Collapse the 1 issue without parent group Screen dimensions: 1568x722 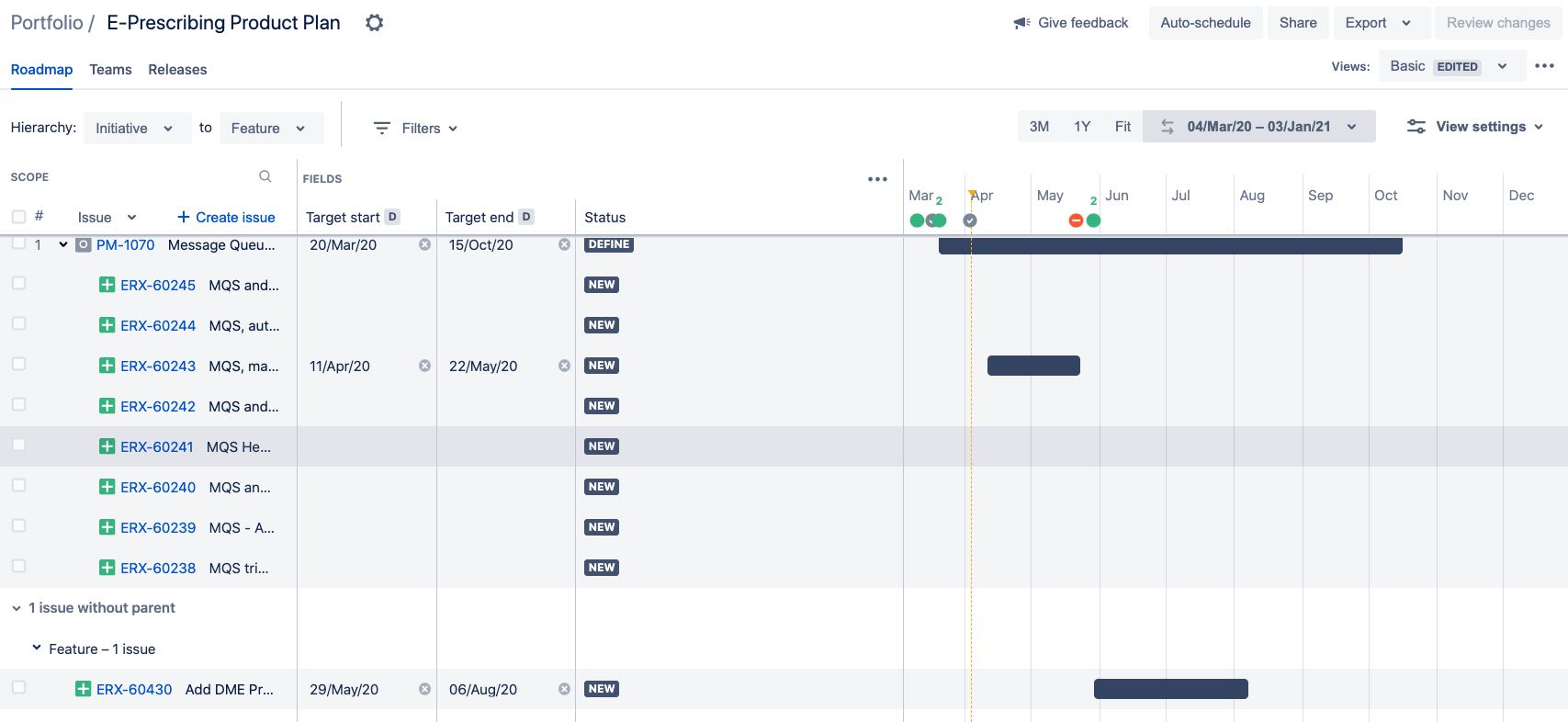coord(17,608)
